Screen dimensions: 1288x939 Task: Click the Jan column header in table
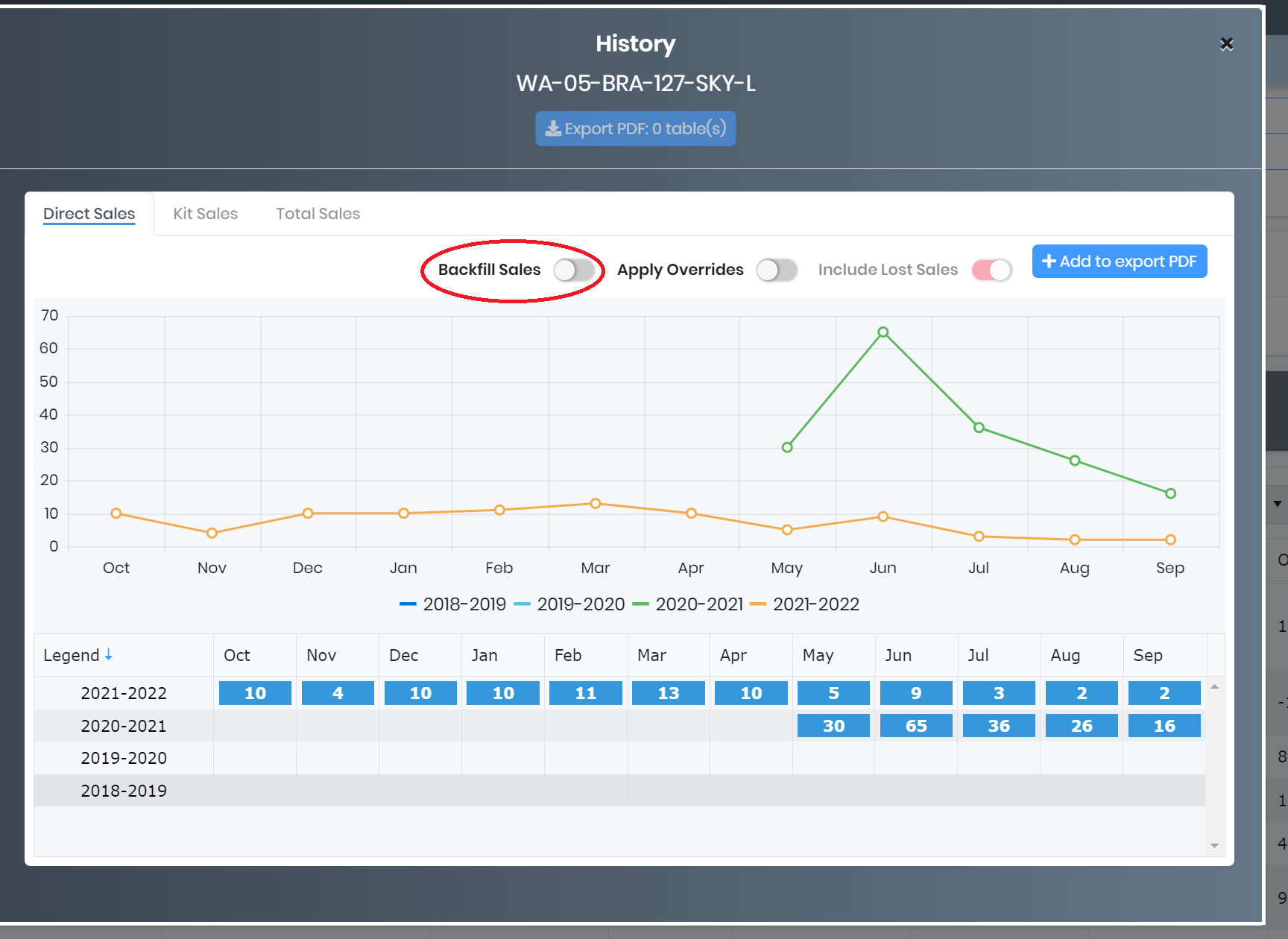(x=503, y=655)
